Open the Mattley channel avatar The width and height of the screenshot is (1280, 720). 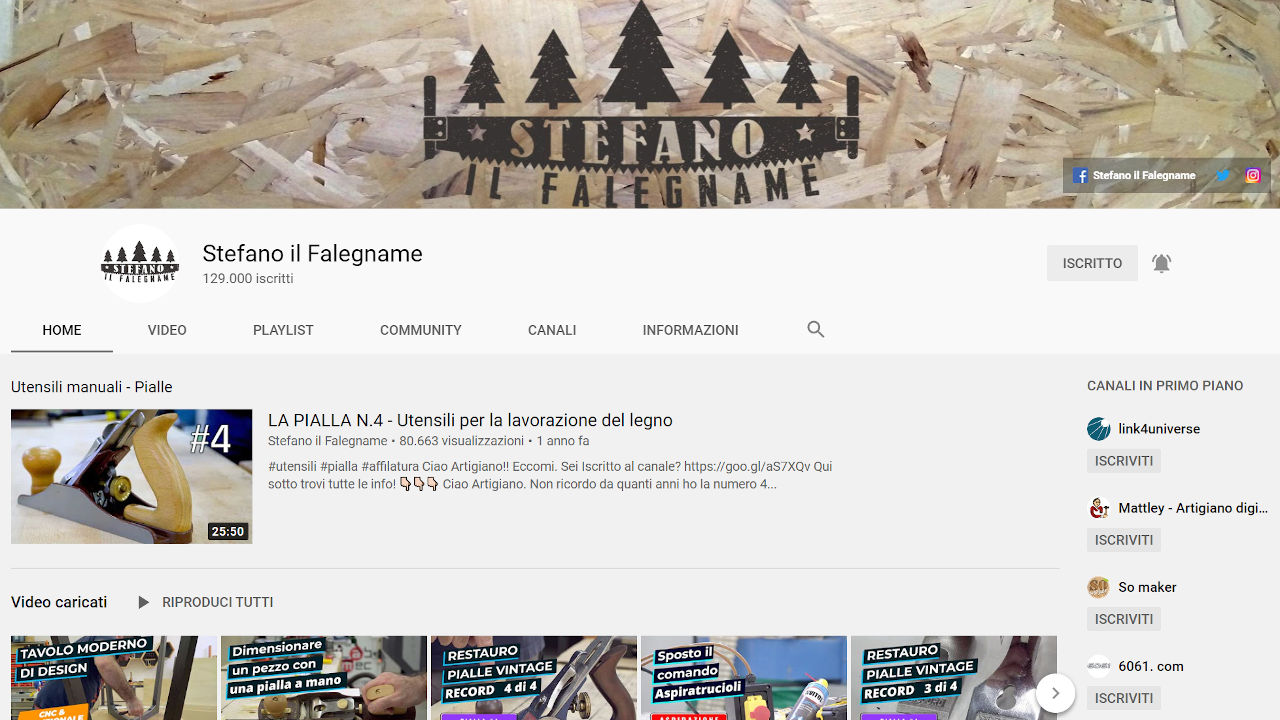click(1099, 508)
